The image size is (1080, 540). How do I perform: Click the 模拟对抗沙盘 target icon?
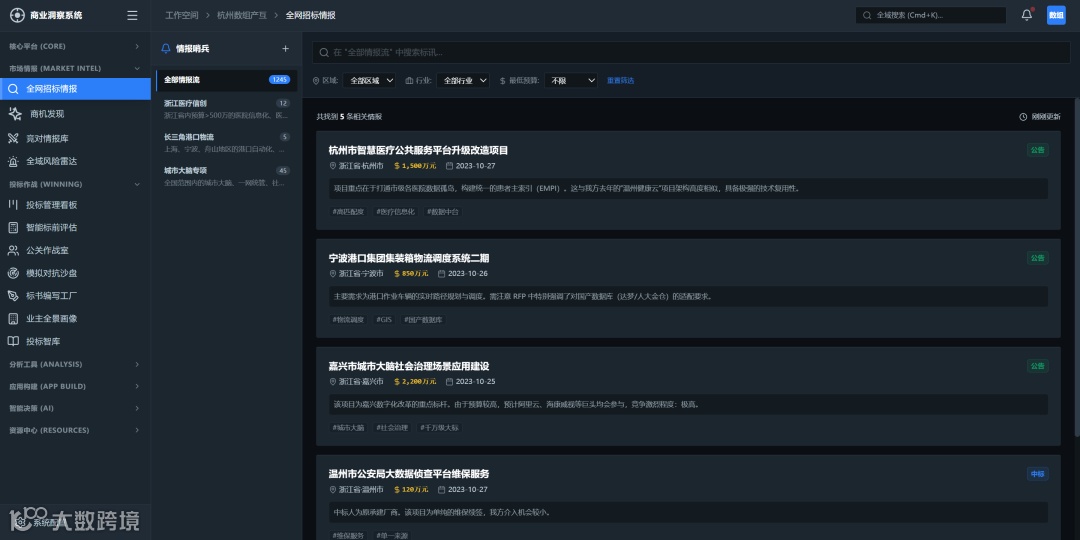(13, 273)
